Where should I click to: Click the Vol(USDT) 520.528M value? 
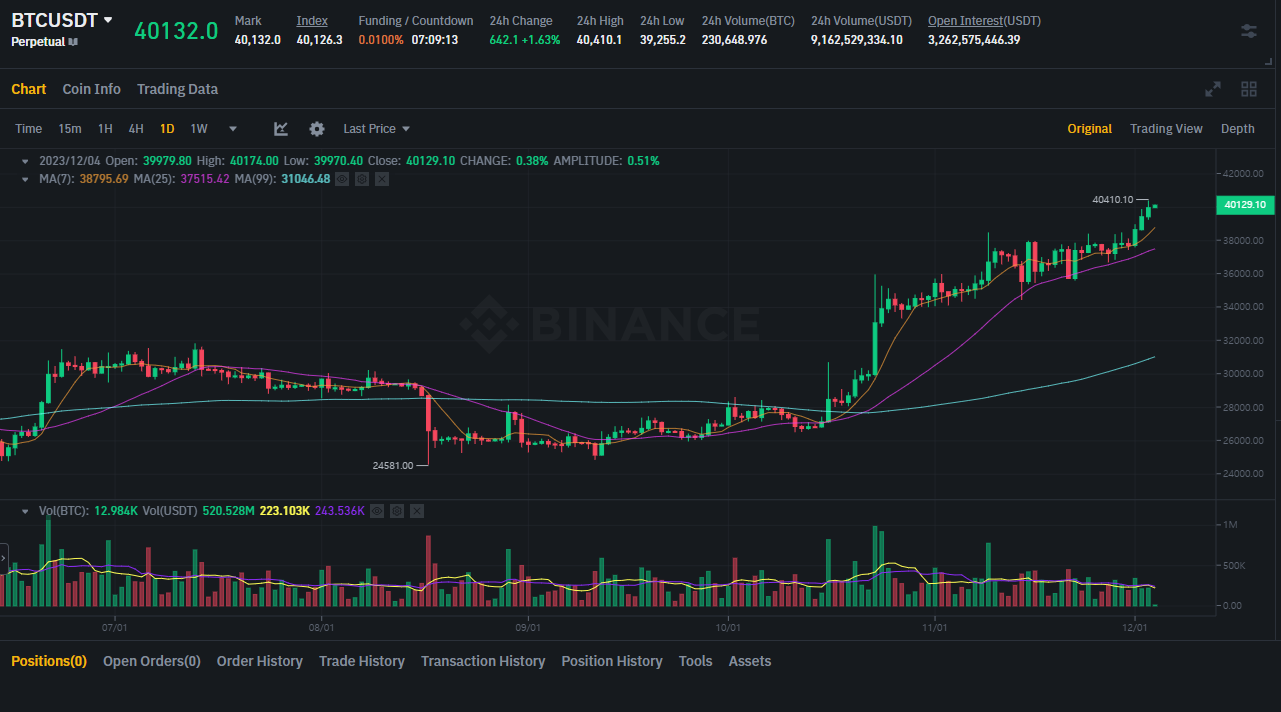pos(229,511)
